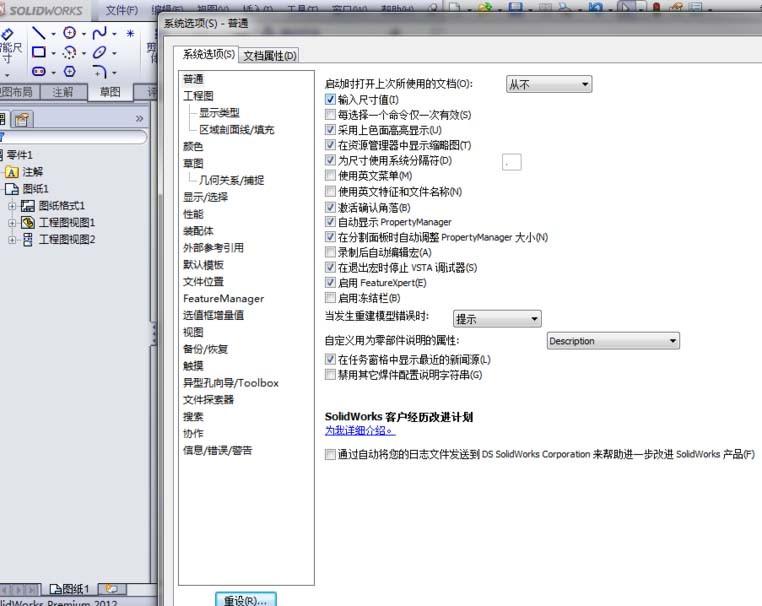Click the 注解 annotation folder icon
This screenshot has width=762, height=606.
coord(11,172)
